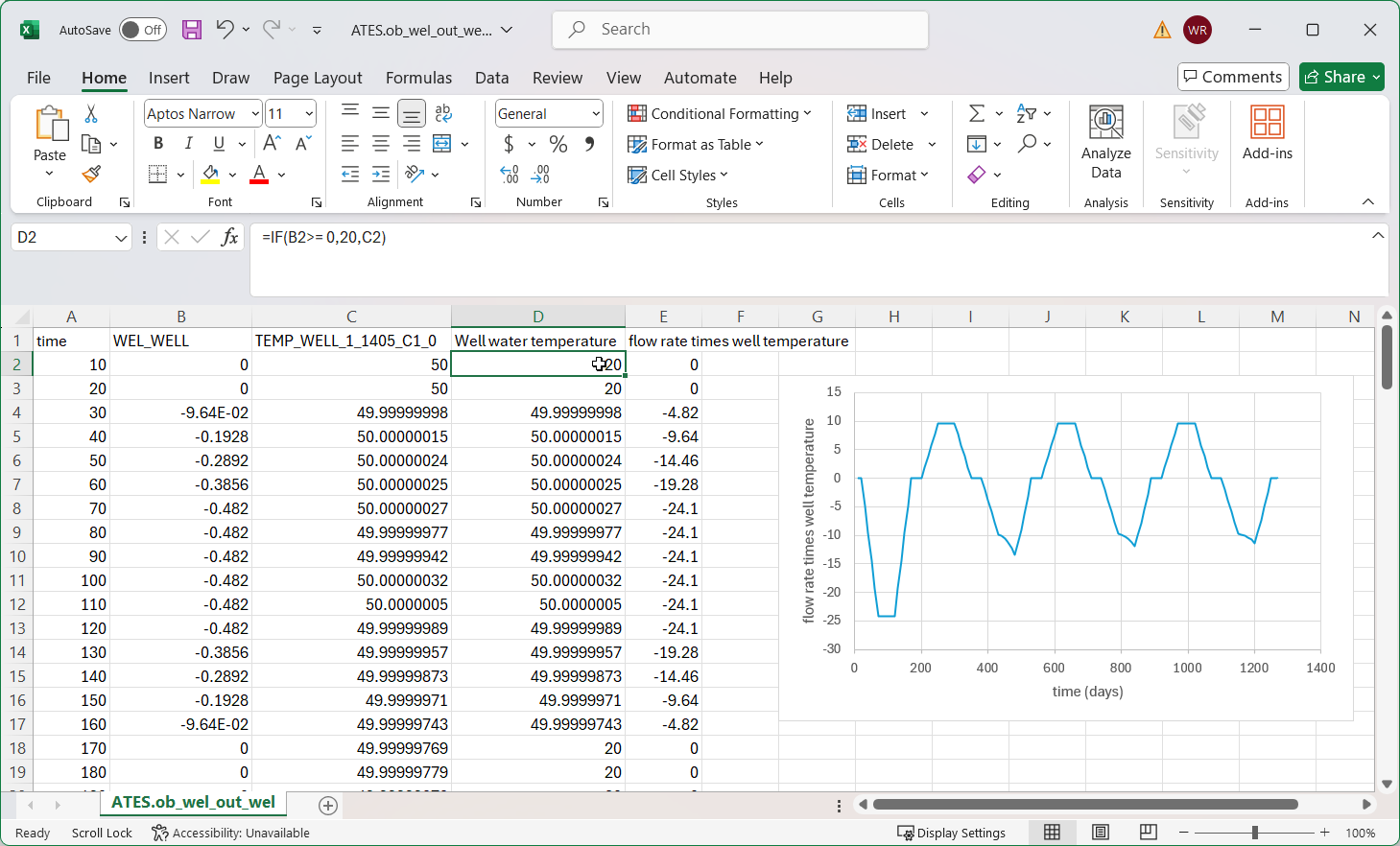1400x846 pixels.
Task: Toggle align right
Action: tap(412, 144)
